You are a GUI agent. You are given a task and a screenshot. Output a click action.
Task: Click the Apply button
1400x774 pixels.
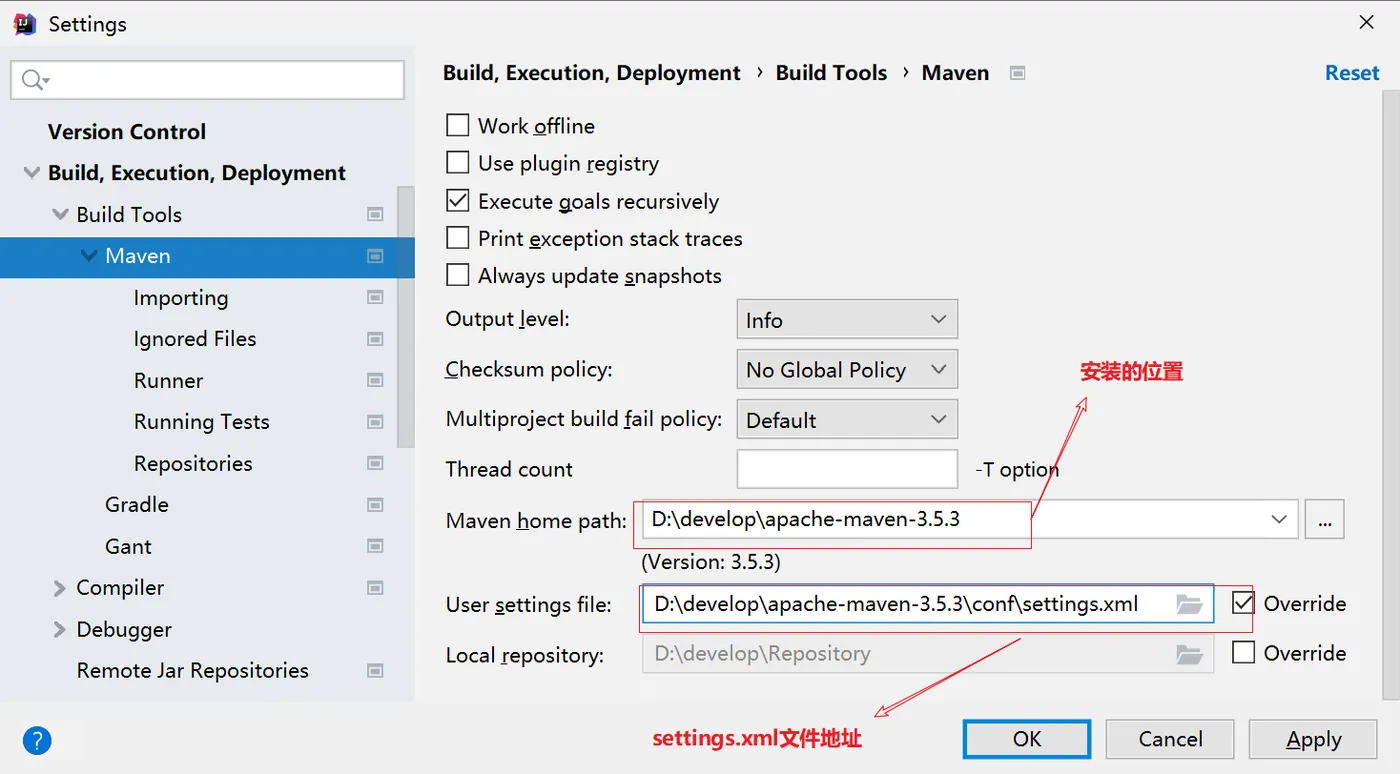pyautogui.click(x=1313, y=739)
